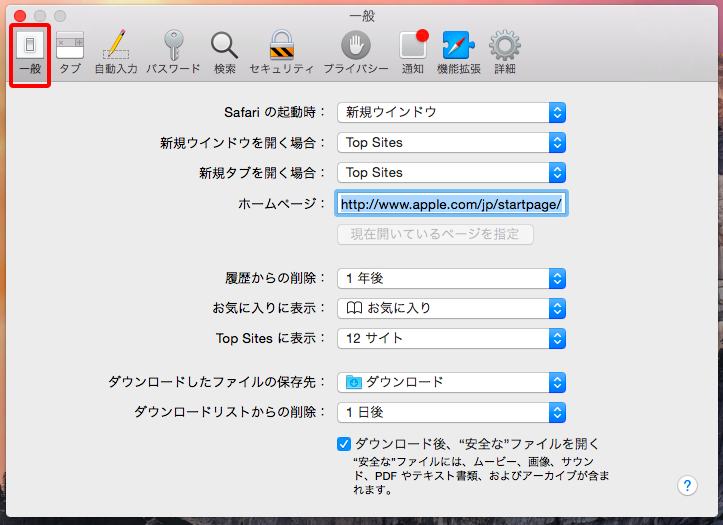Select the 検索 magnifier pane
723x525 pixels.
pyautogui.click(x=225, y=53)
